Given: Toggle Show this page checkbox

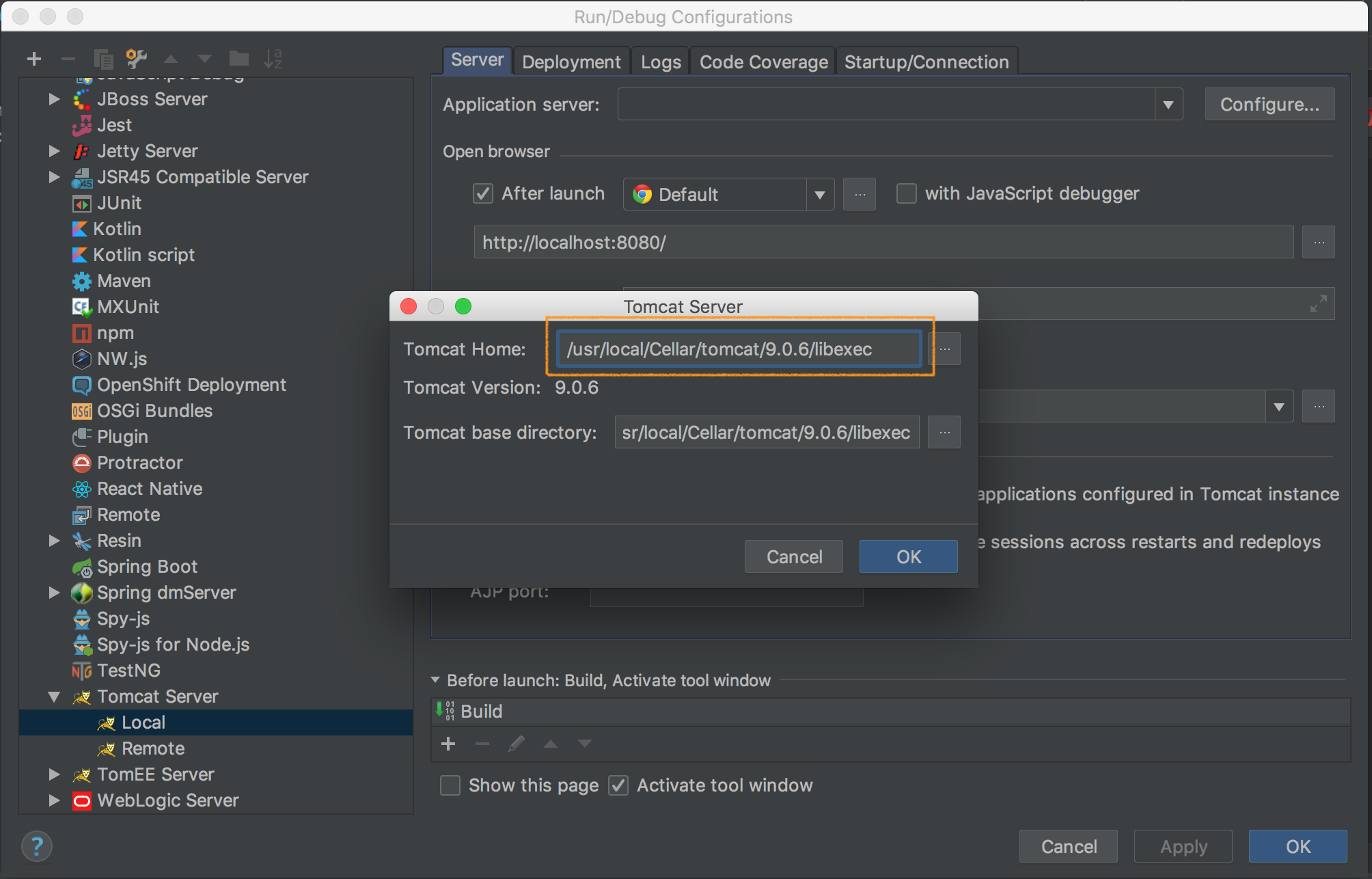Looking at the screenshot, I should coord(450,785).
